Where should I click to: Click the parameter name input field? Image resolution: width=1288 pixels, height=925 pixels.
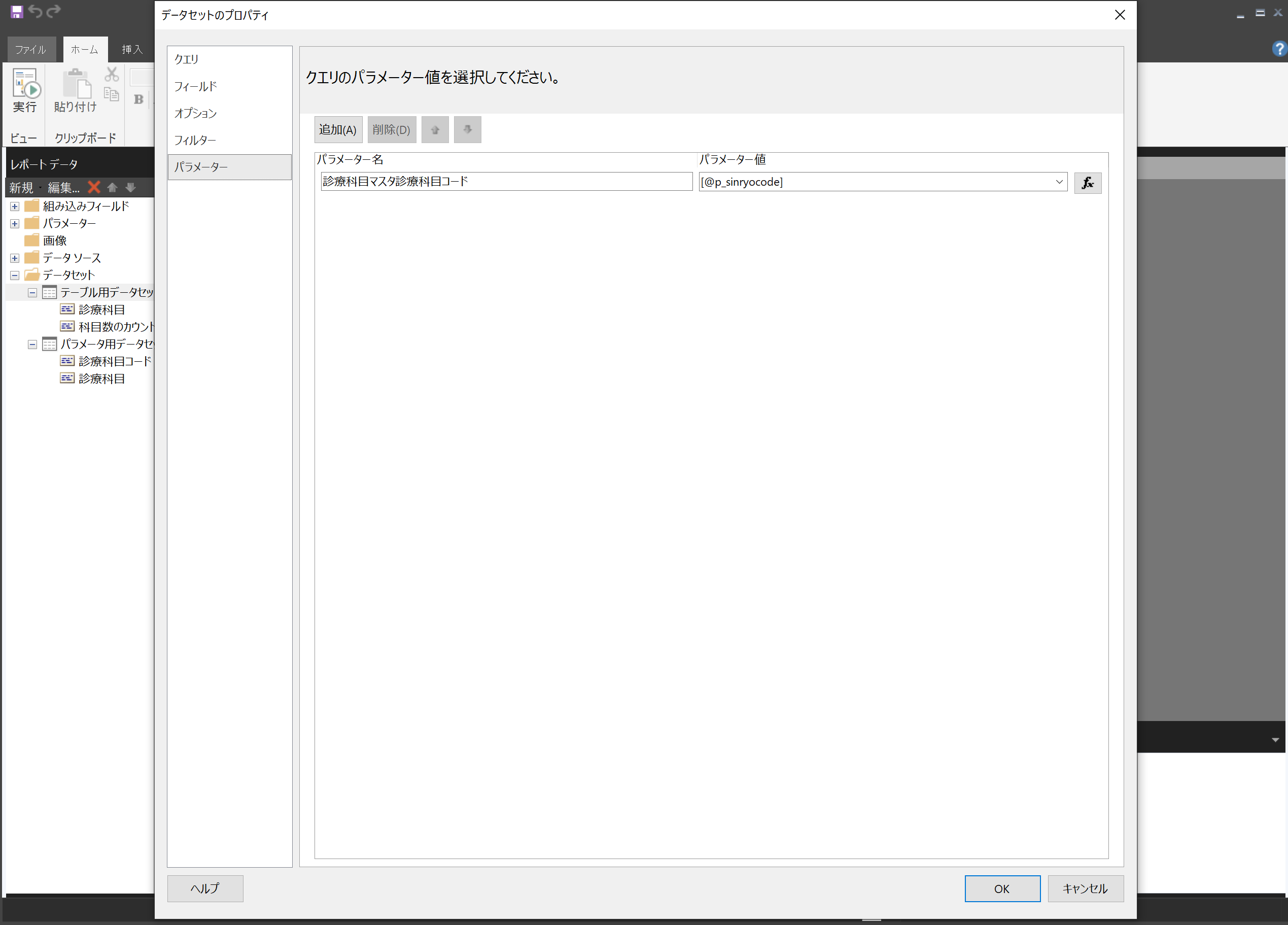pos(505,181)
